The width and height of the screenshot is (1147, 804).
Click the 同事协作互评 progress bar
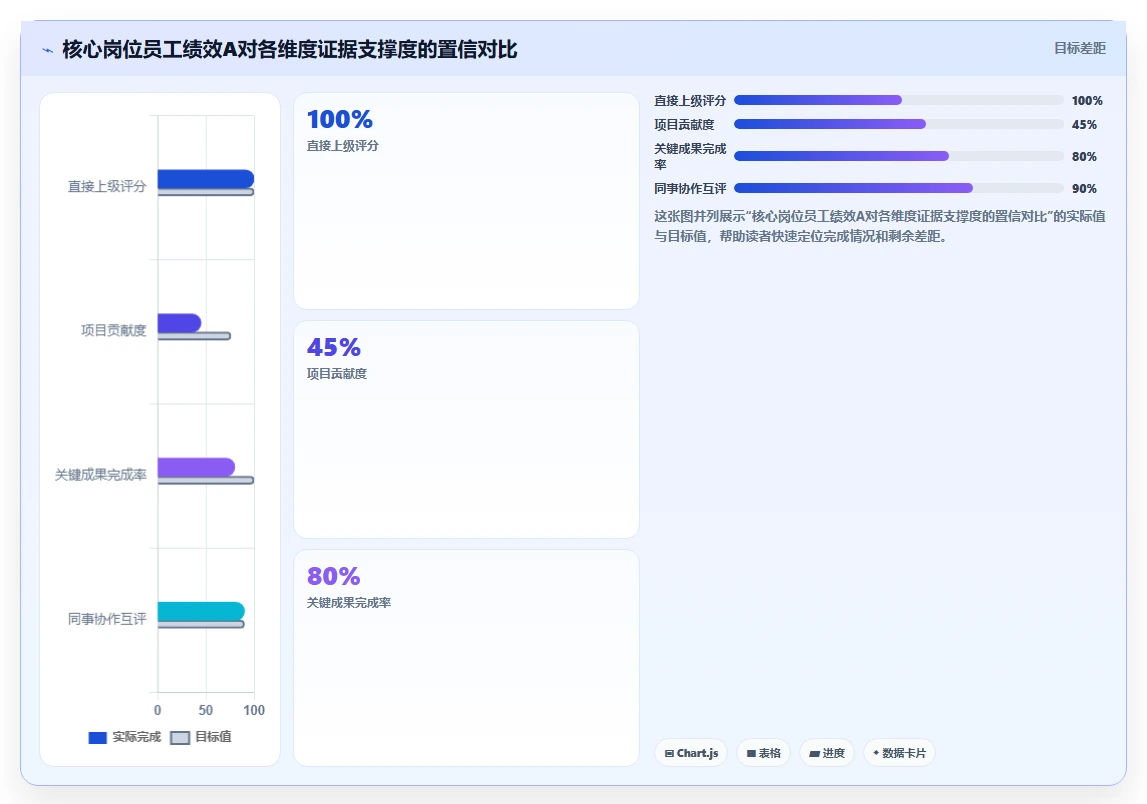pyautogui.click(x=898, y=188)
